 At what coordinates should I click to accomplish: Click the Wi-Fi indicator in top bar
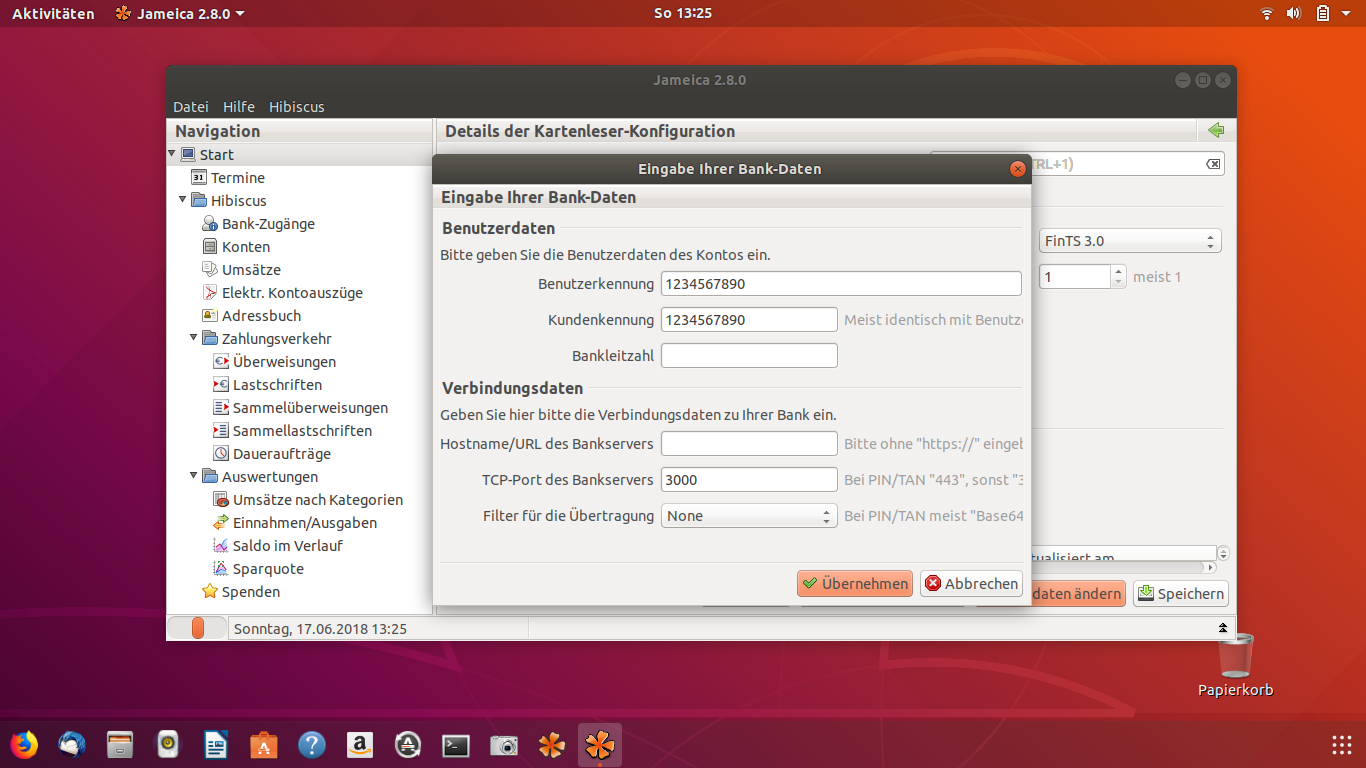(1267, 13)
